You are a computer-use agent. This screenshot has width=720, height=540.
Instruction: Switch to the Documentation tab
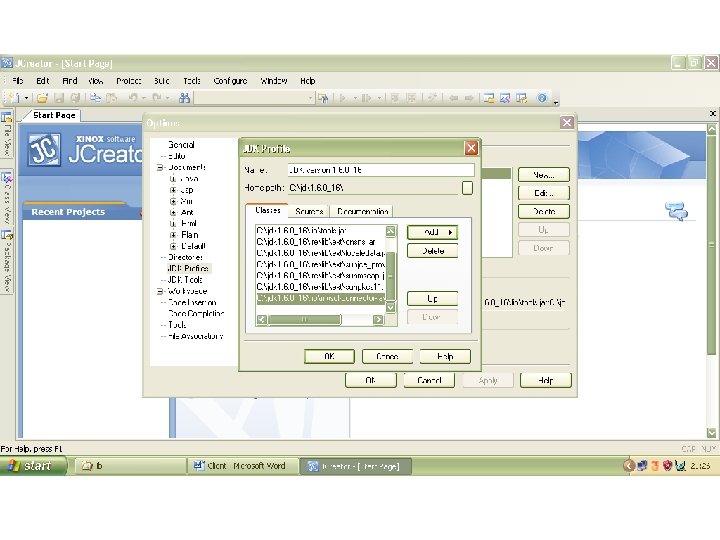(x=363, y=211)
